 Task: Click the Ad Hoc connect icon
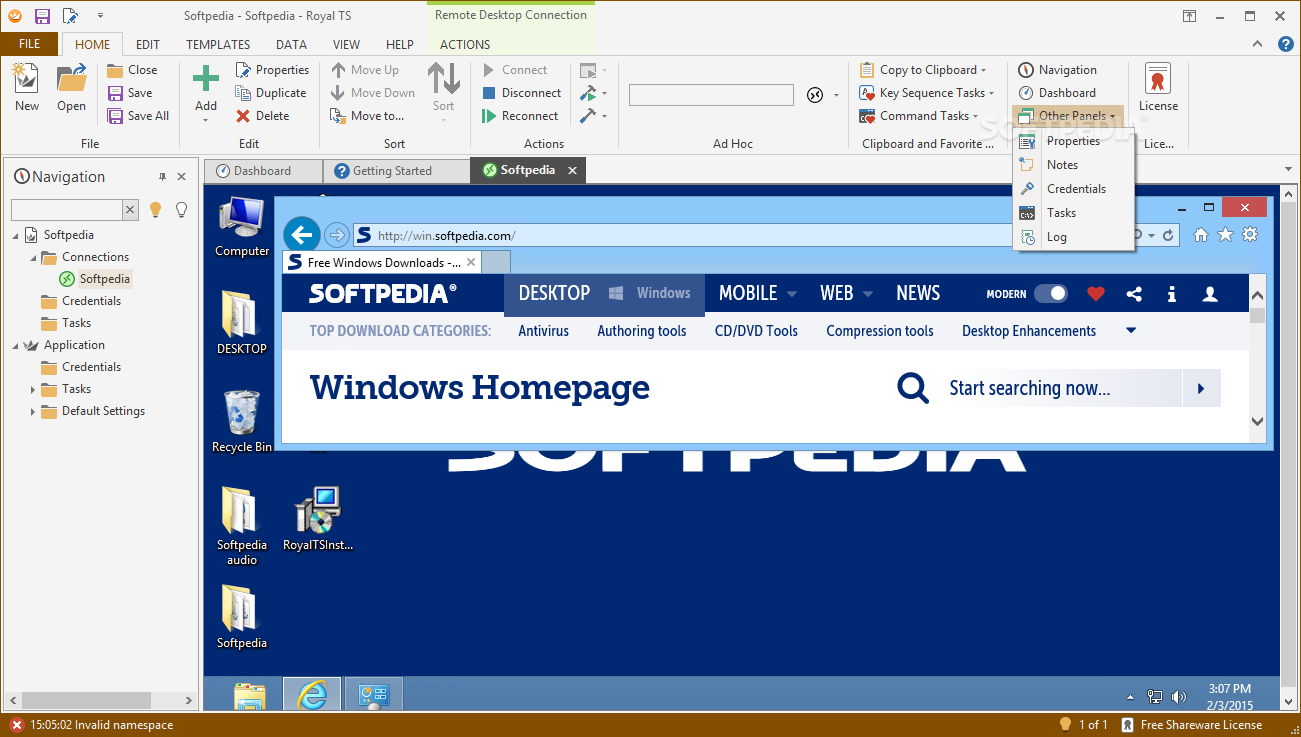[x=815, y=94]
